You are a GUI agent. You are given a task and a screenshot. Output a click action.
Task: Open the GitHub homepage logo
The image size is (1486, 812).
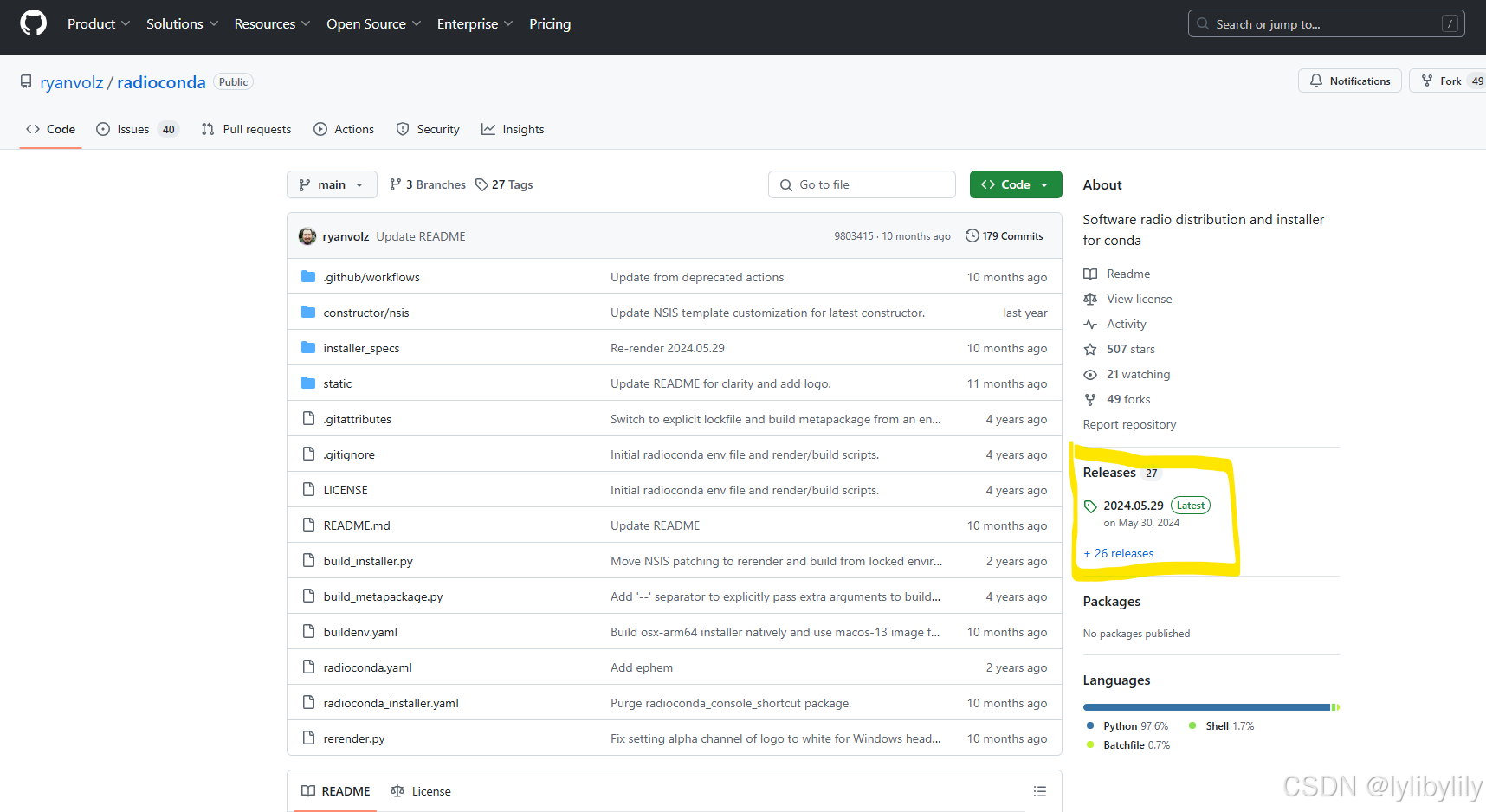click(33, 23)
